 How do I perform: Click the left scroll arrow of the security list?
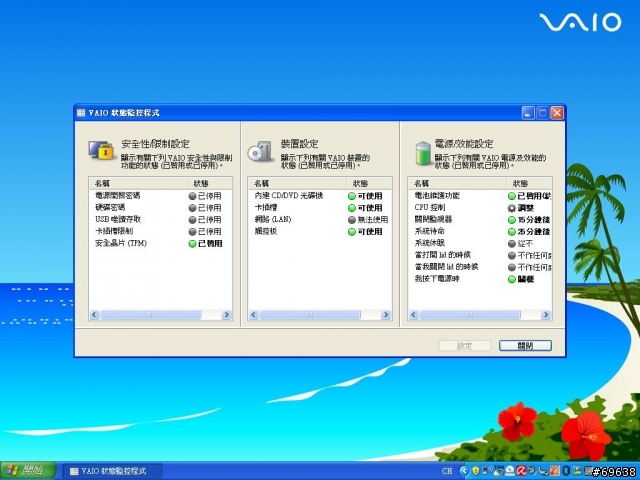click(x=94, y=315)
